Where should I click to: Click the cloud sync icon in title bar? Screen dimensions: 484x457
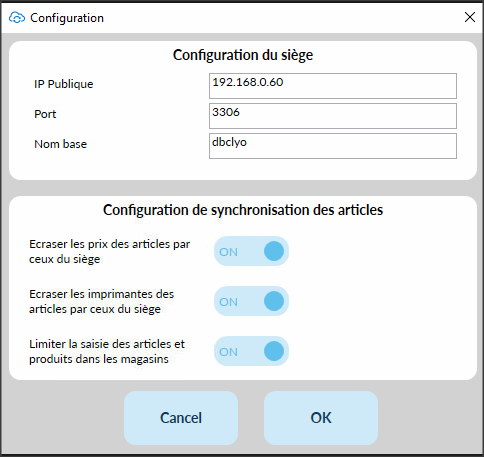click(x=17, y=18)
